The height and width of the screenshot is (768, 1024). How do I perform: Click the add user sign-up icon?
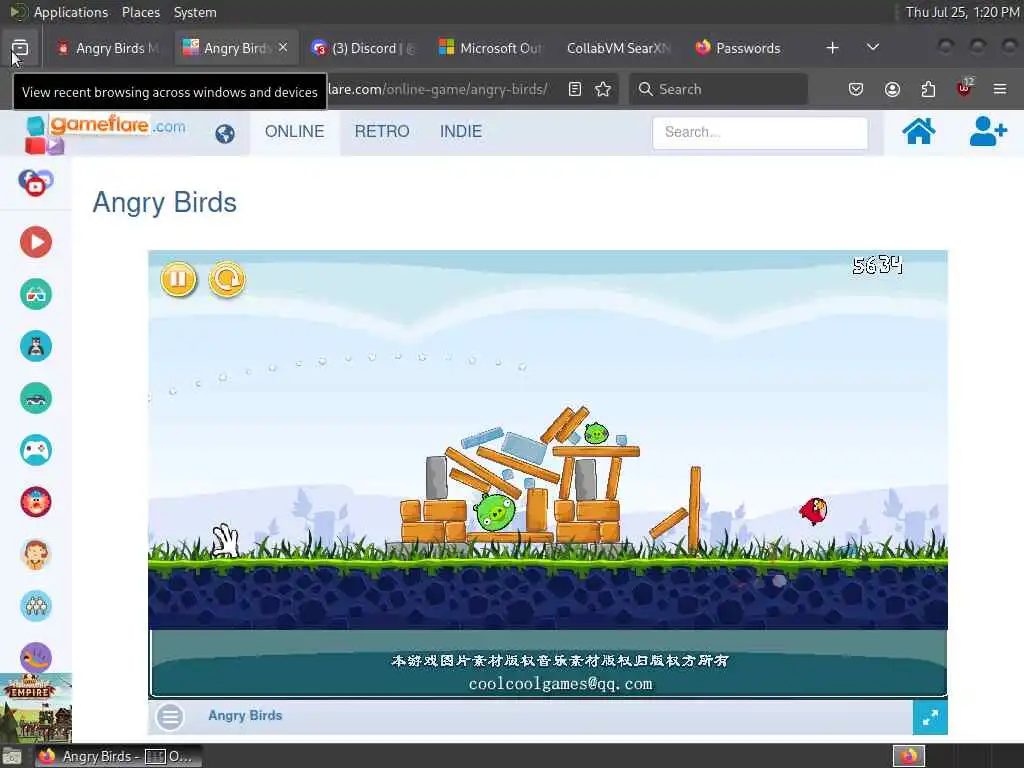pyautogui.click(x=987, y=131)
